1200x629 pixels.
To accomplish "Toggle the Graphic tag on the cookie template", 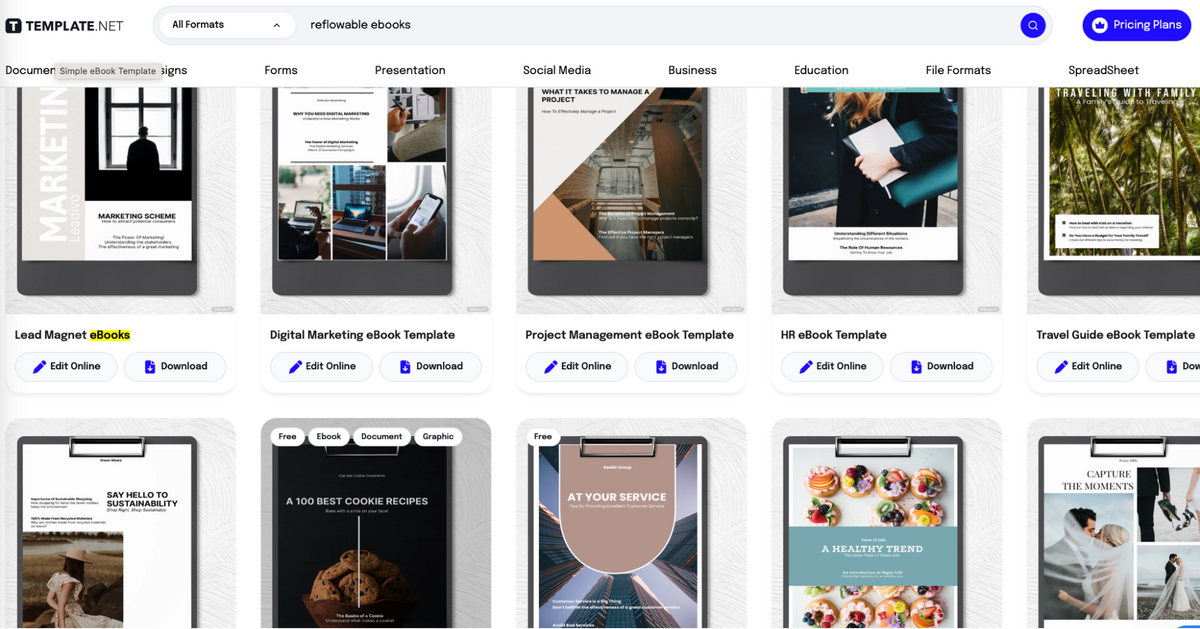I will (438, 436).
